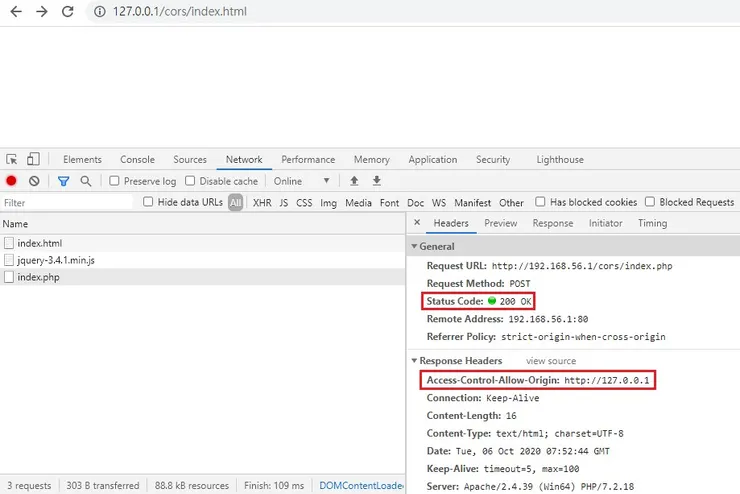Select the Network panel tab

point(244,159)
